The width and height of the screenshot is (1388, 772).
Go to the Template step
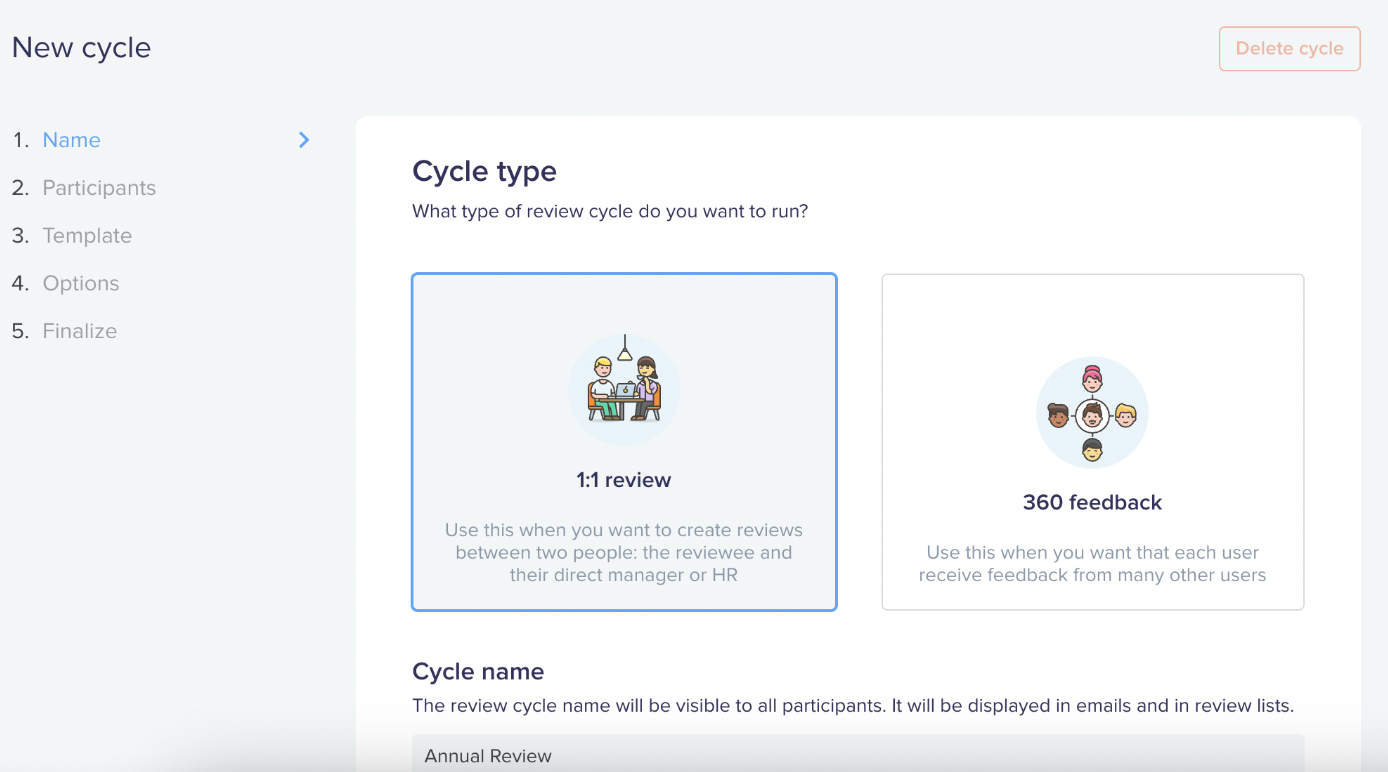point(87,236)
